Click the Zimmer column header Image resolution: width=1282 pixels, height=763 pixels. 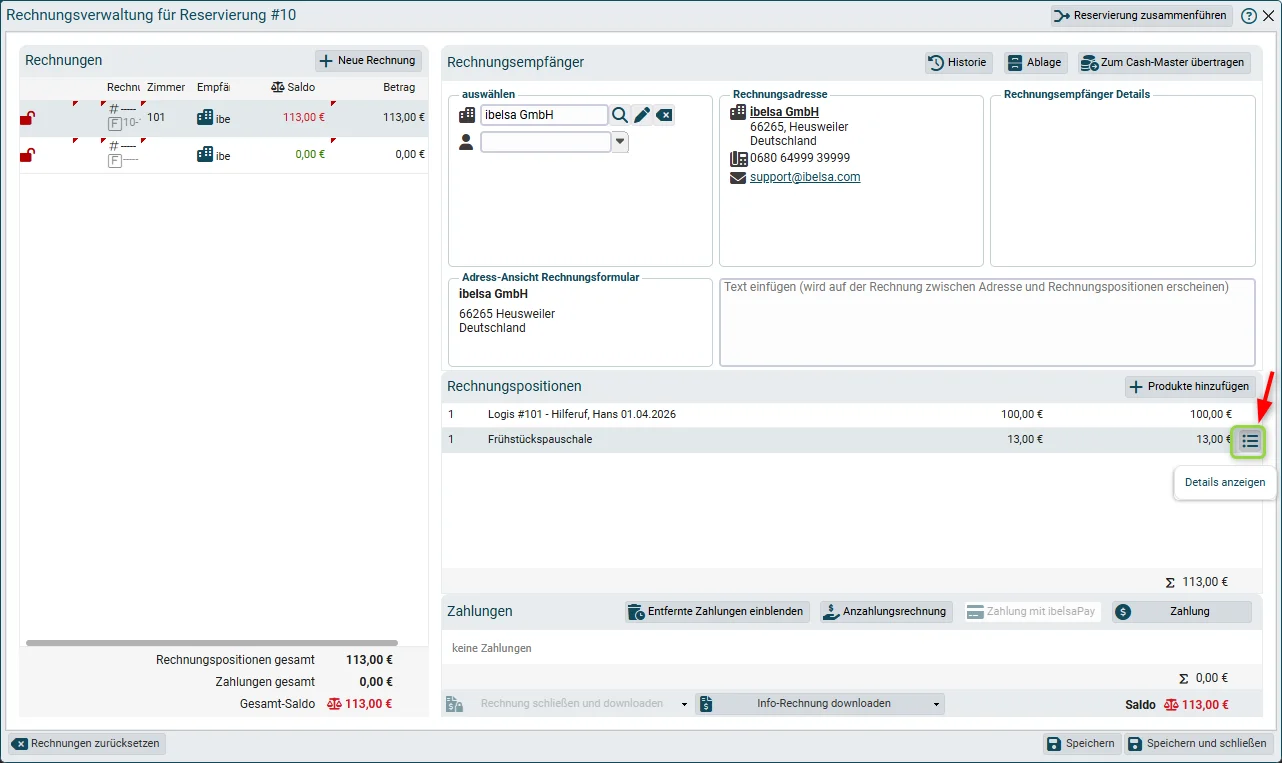[x=166, y=87]
